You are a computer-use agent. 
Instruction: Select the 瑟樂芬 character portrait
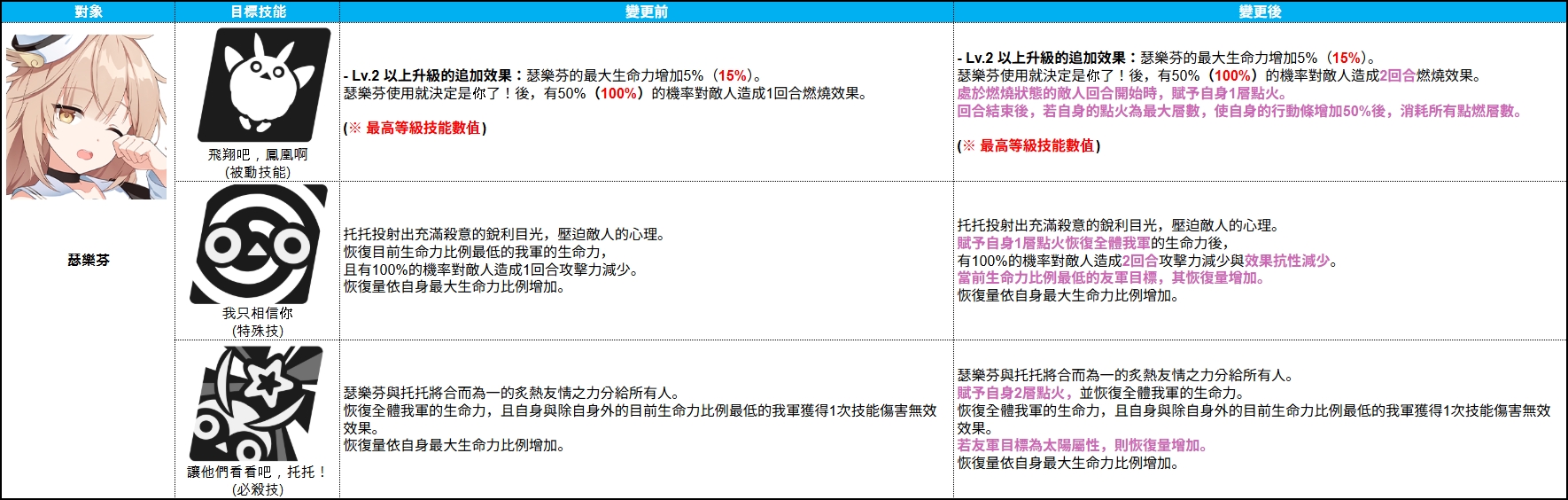[x=86, y=116]
